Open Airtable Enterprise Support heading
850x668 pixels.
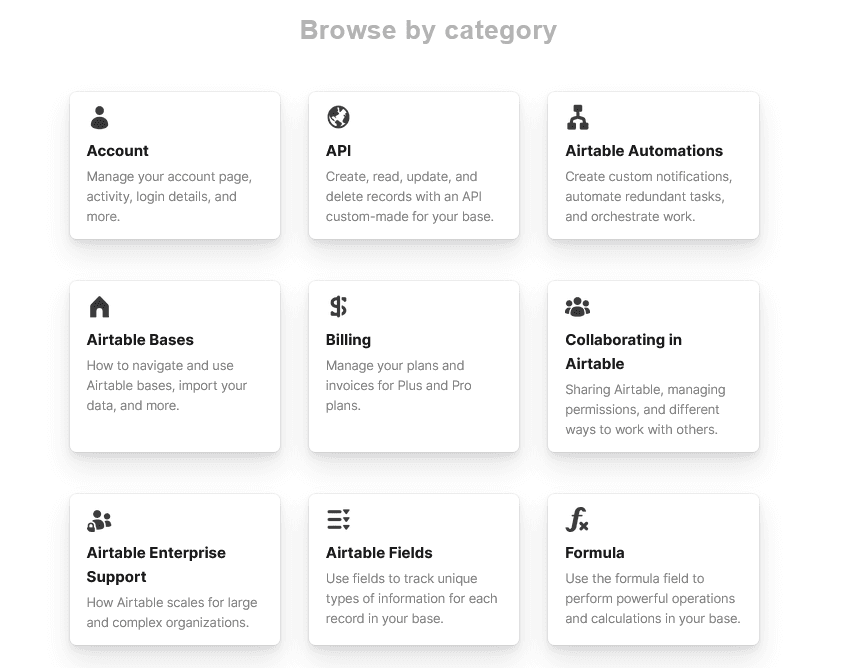(x=156, y=565)
